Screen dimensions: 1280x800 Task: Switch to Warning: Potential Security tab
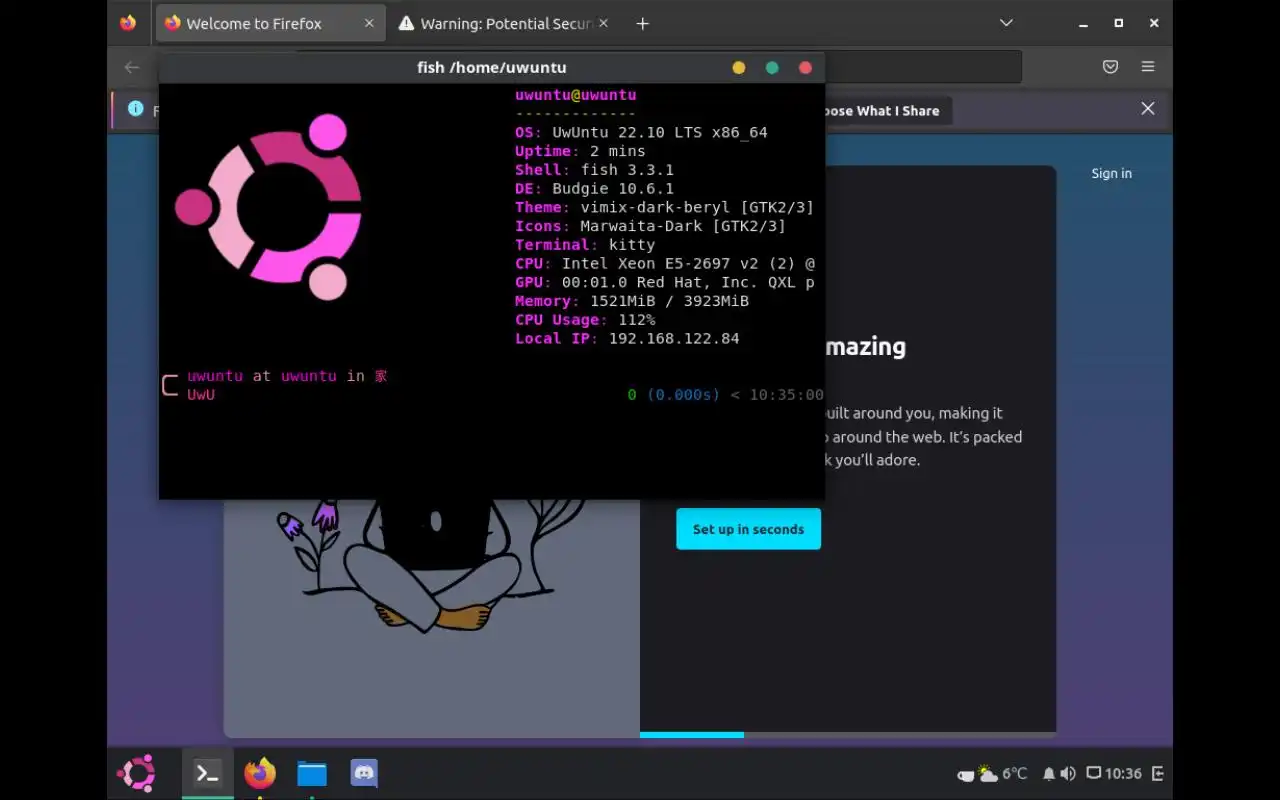505,23
